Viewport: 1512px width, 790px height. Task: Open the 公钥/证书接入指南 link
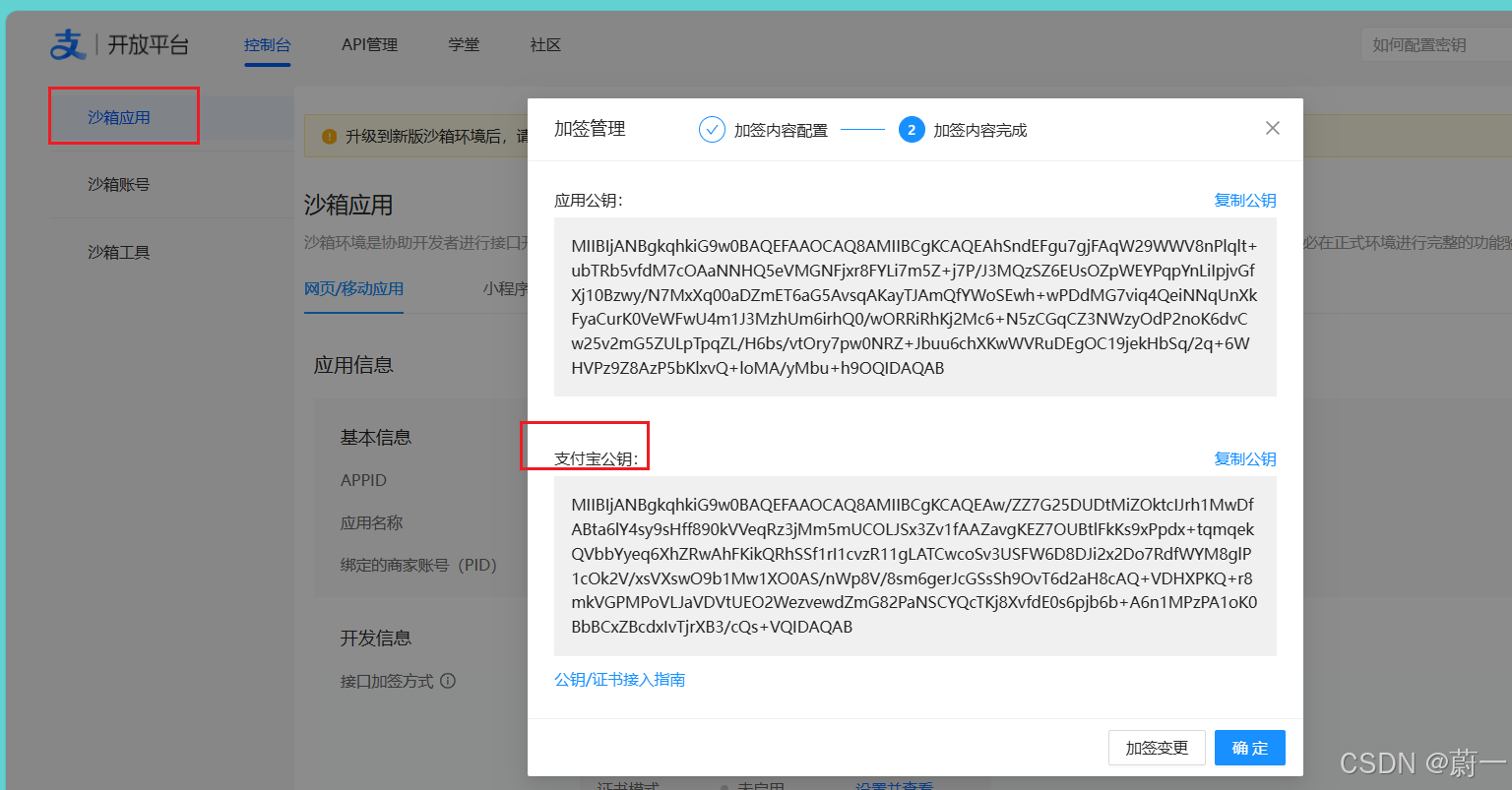(620, 680)
